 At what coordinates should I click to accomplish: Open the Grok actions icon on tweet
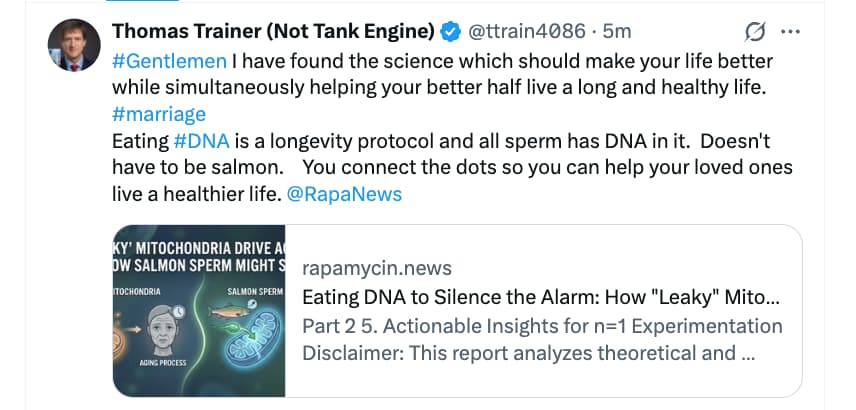(x=758, y=30)
